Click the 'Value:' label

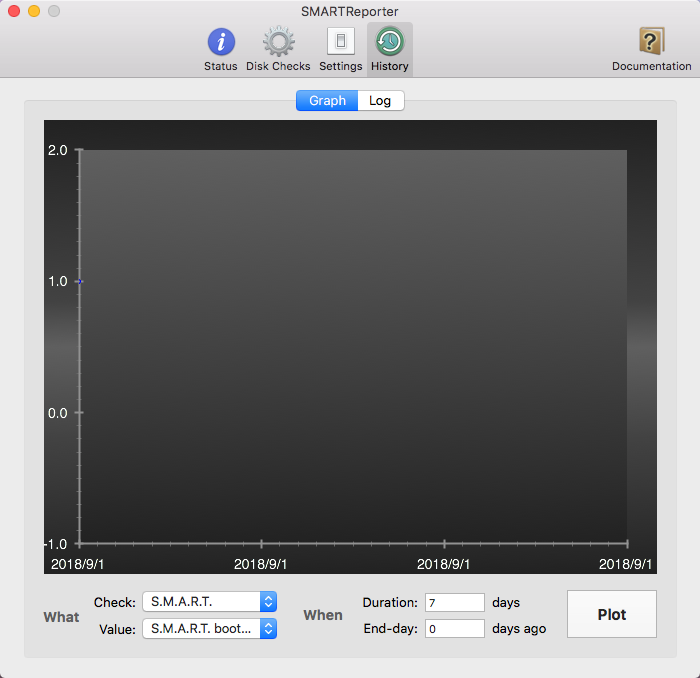[117, 629]
